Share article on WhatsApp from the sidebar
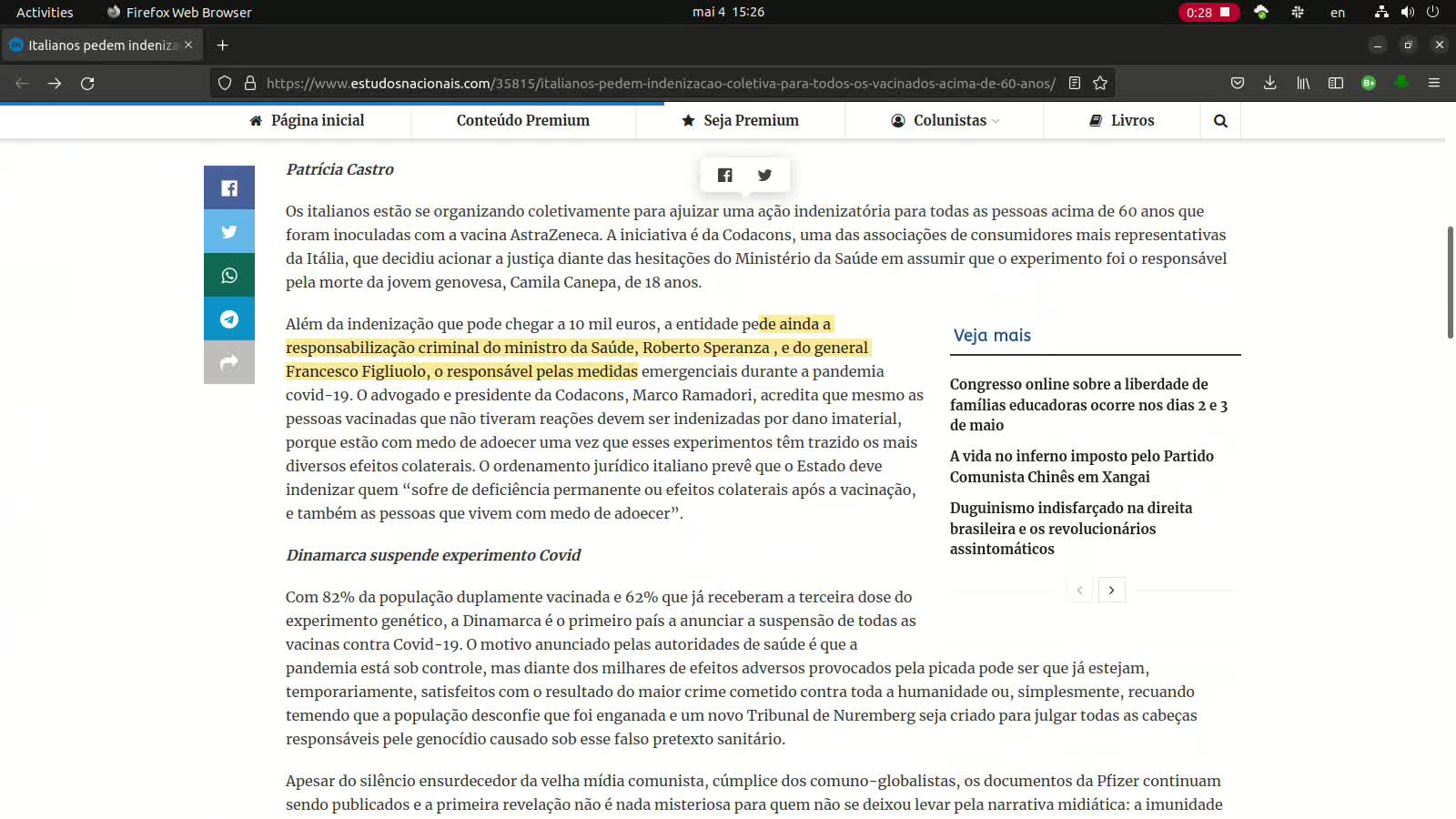This screenshot has height=819, width=1456. pyautogui.click(x=229, y=276)
